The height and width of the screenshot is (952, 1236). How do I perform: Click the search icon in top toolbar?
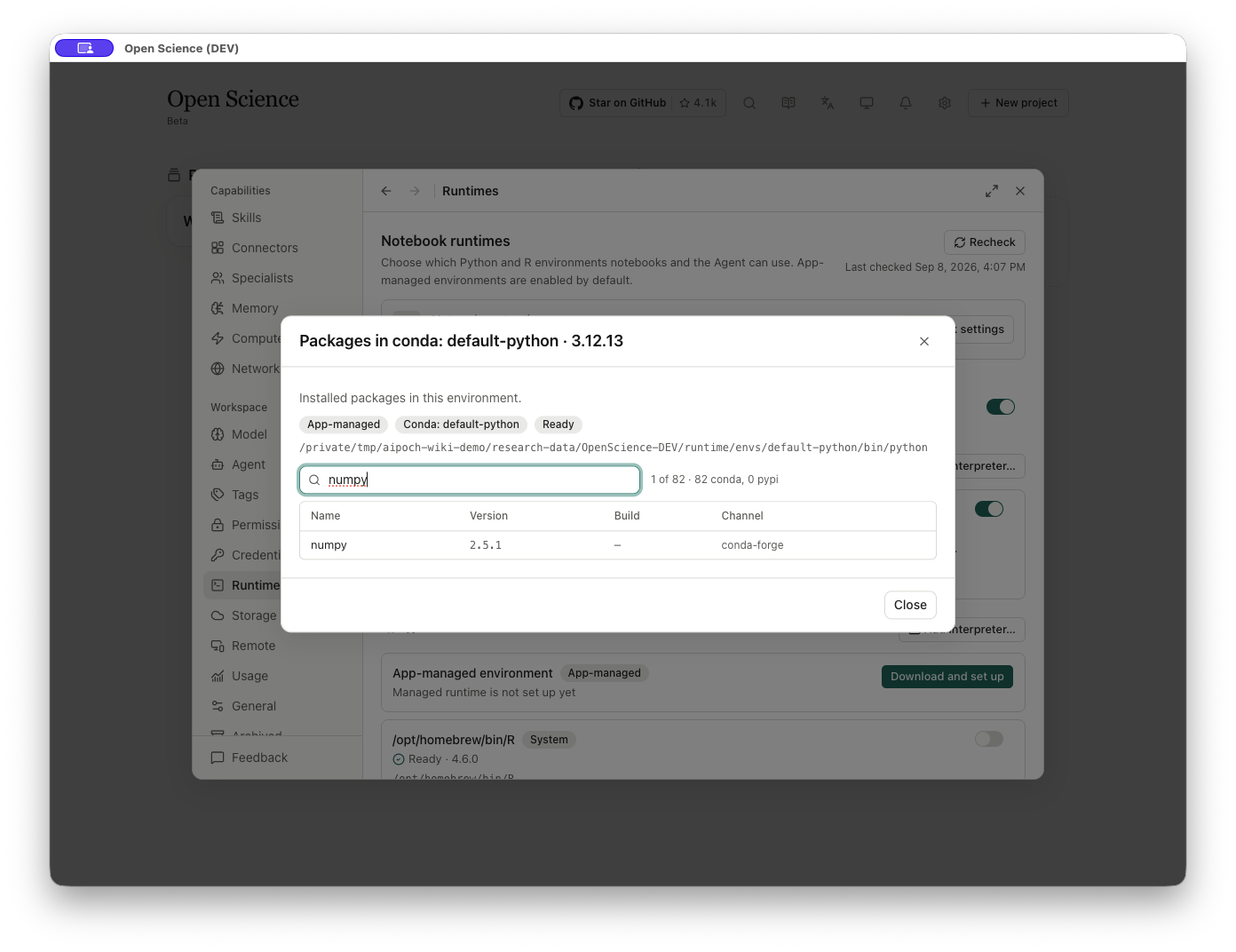click(749, 103)
